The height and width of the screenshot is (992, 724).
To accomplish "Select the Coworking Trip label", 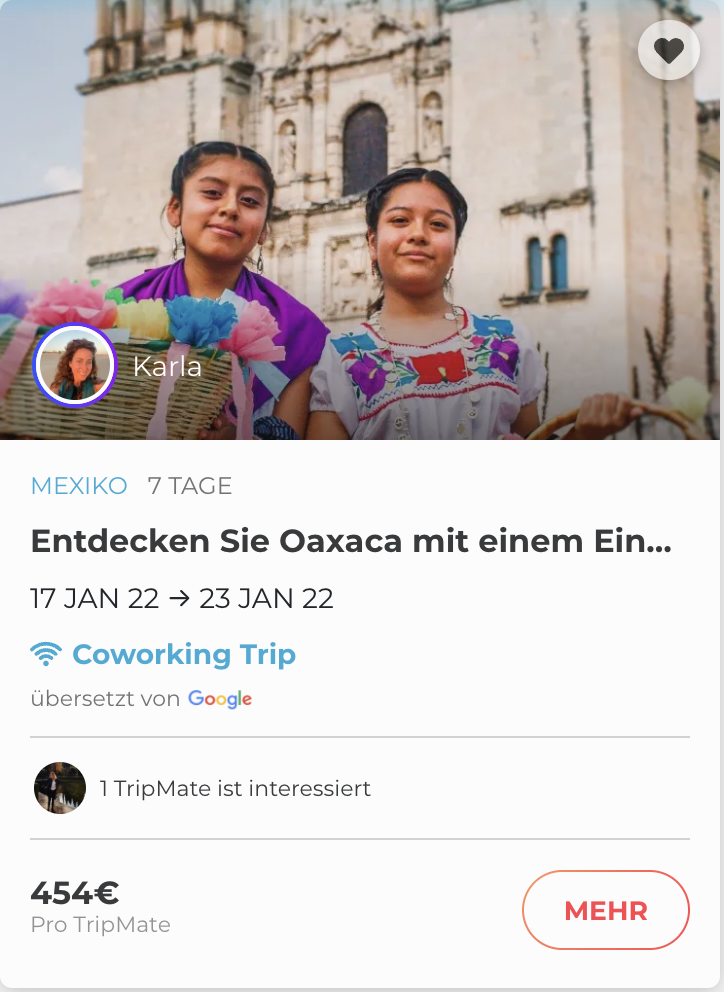I will [x=184, y=654].
